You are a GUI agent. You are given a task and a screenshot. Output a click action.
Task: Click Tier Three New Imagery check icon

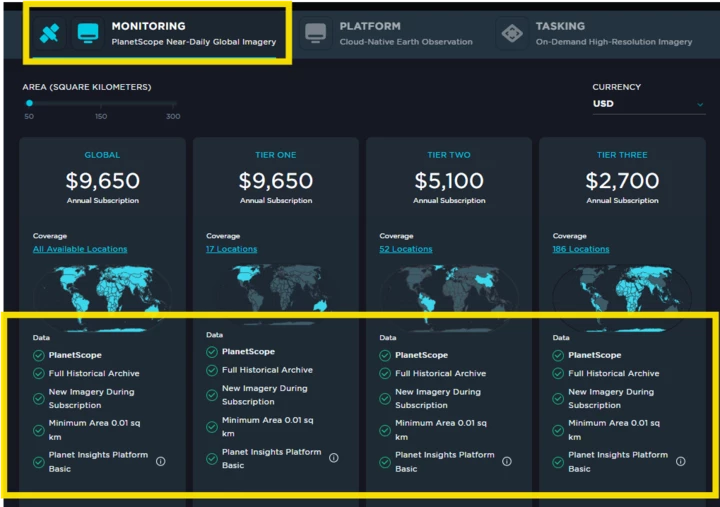click(558, 399)
